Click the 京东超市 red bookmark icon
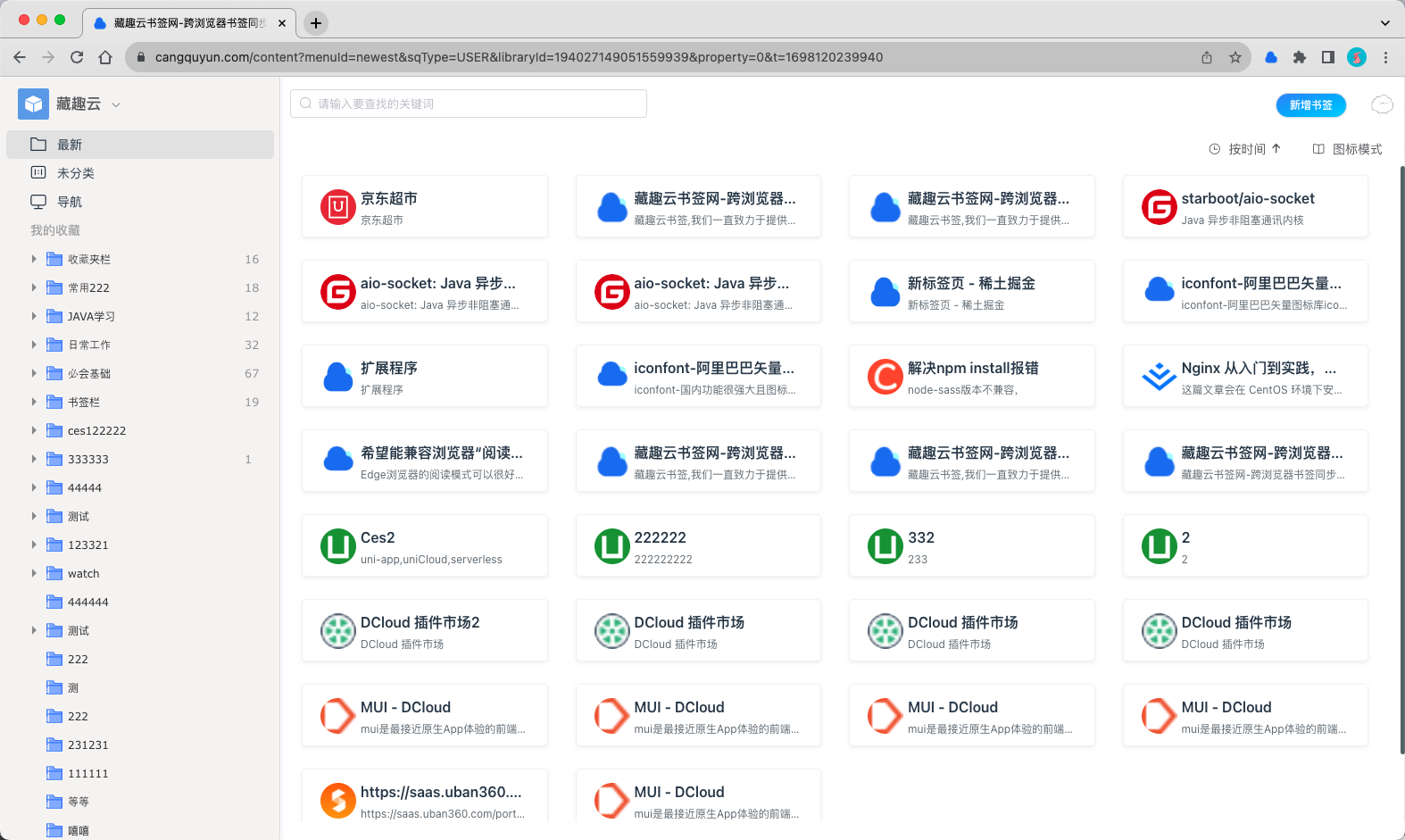Image resolution: width=1405 pixels, height=840 pixels. [x=337, y=207]
